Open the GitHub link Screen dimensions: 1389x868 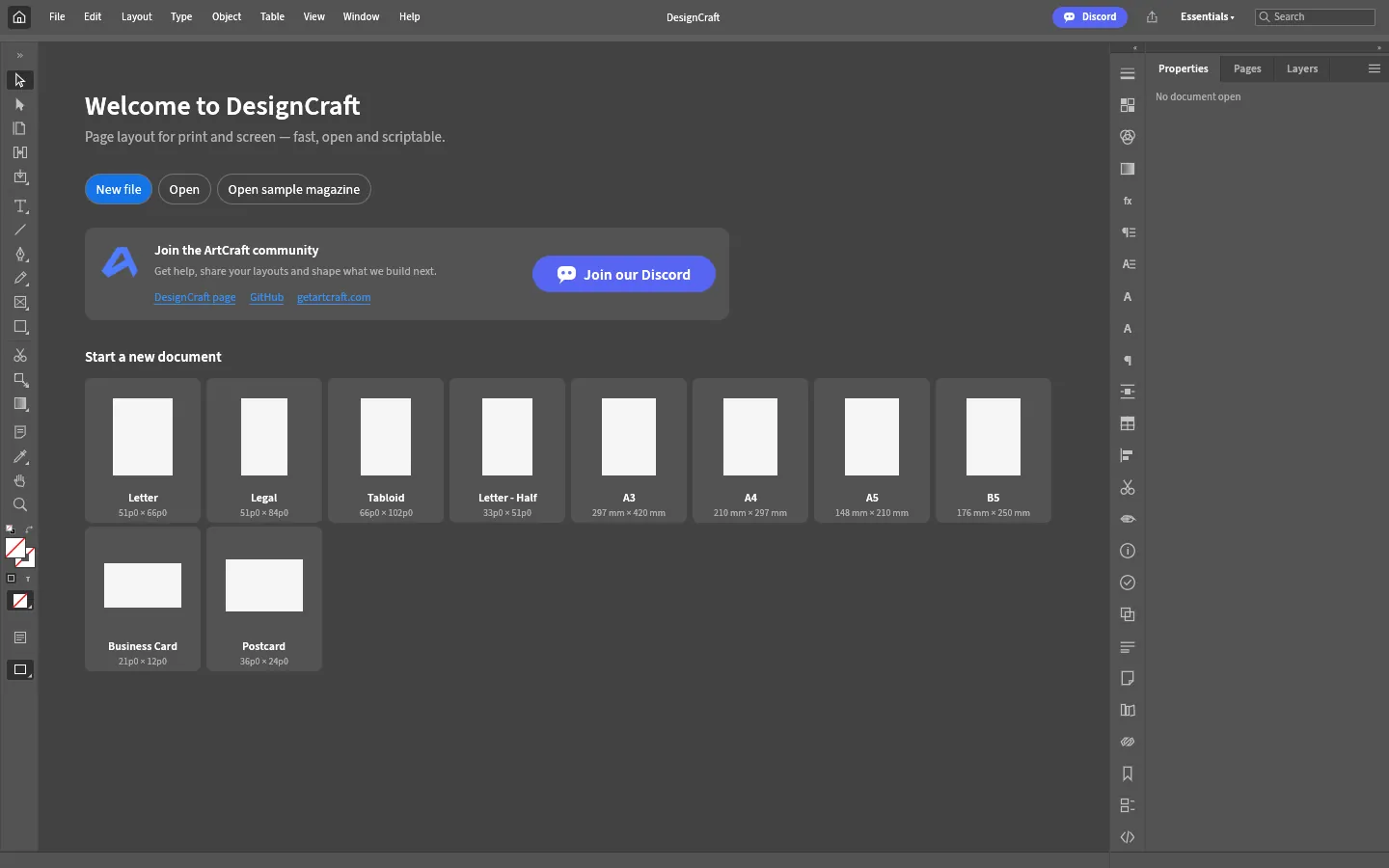(266, 297)
